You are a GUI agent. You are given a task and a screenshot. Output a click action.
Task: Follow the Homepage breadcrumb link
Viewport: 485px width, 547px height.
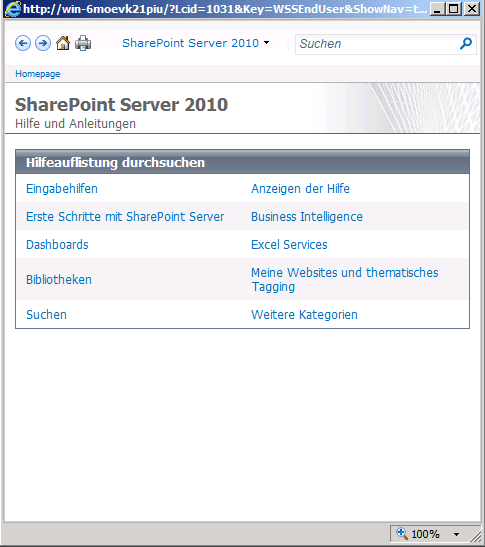38,74
